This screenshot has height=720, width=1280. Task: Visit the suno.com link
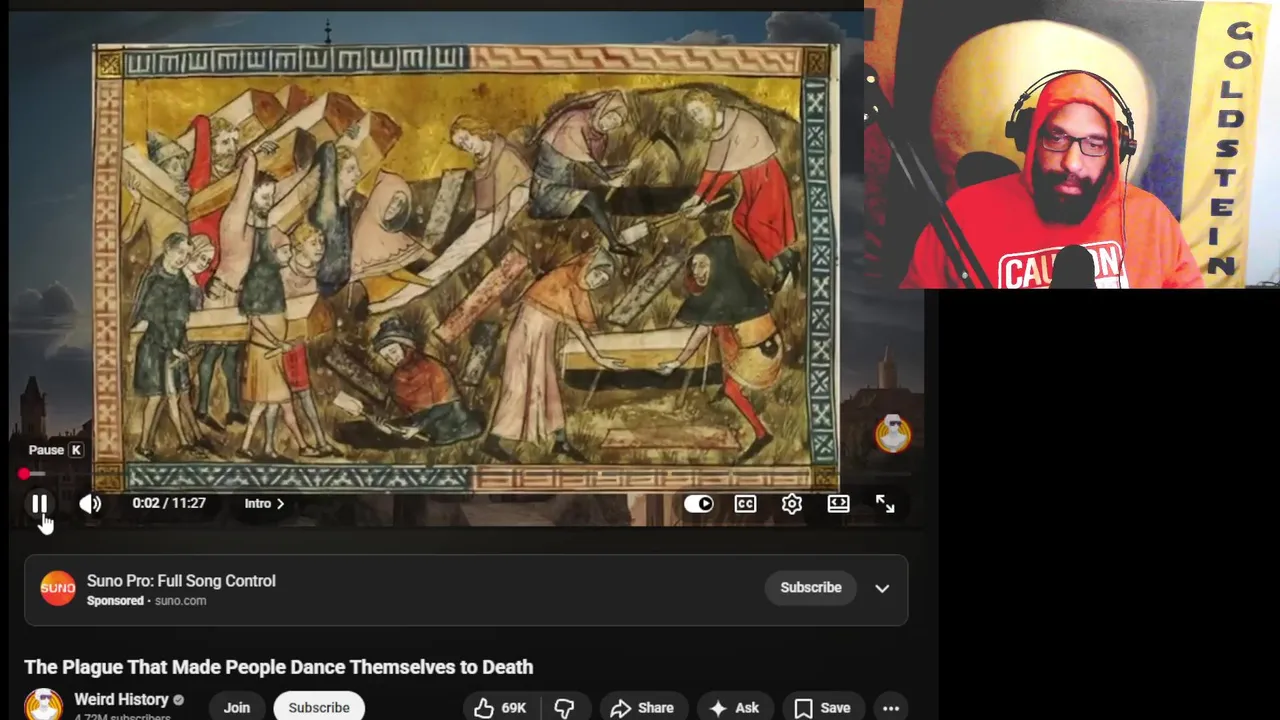click(180, 601)
